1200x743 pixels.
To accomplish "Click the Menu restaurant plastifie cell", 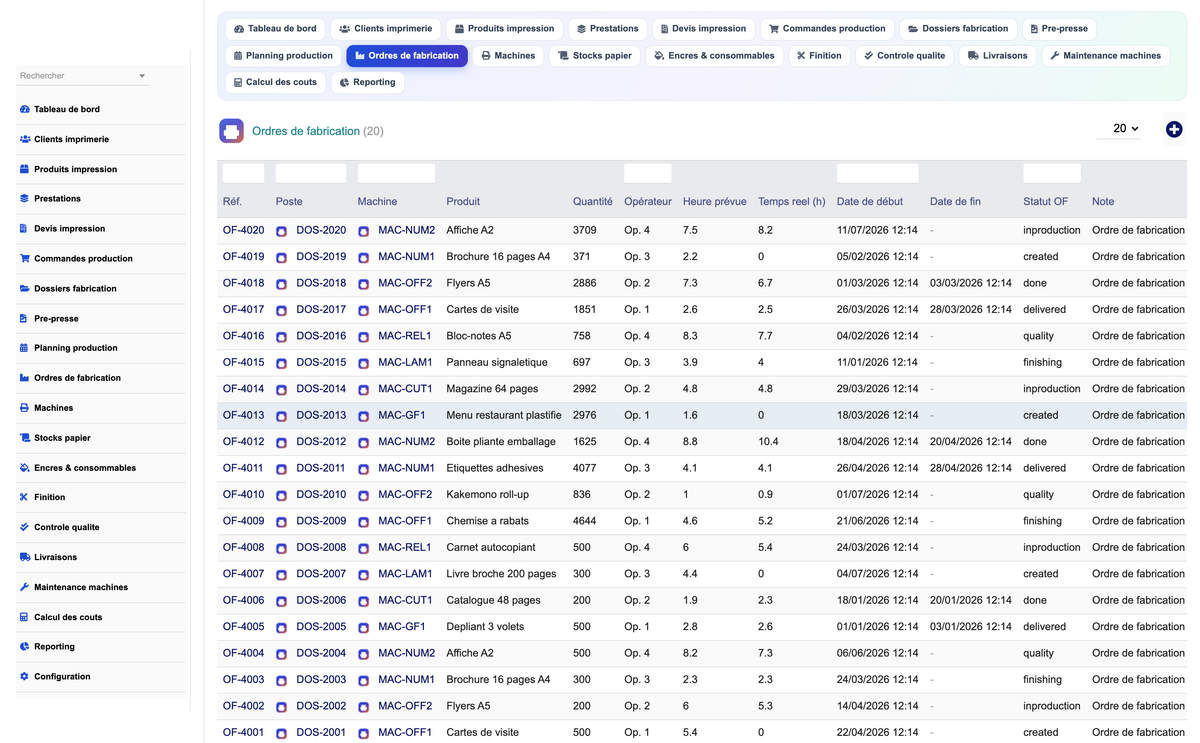I will (x=504, y=415).
